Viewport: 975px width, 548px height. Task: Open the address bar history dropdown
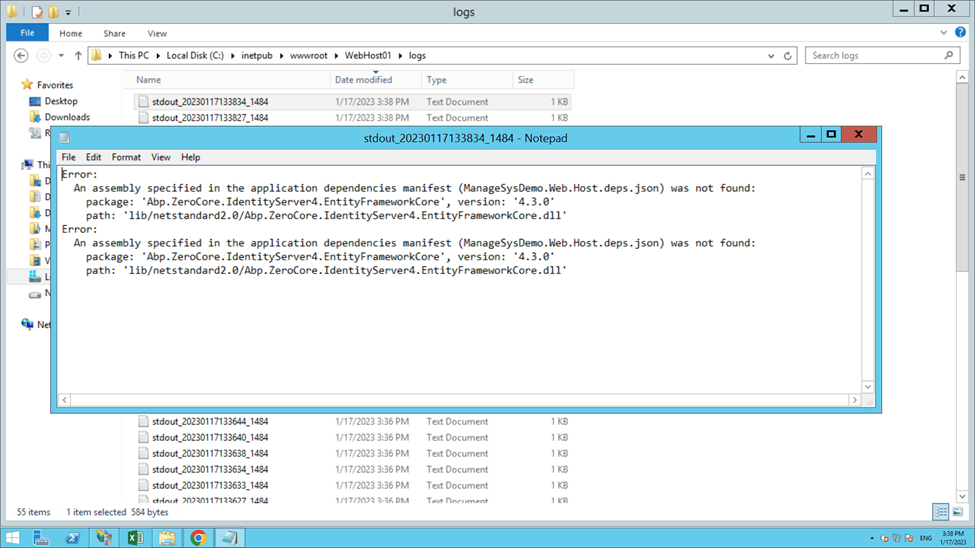click(771, 55)
